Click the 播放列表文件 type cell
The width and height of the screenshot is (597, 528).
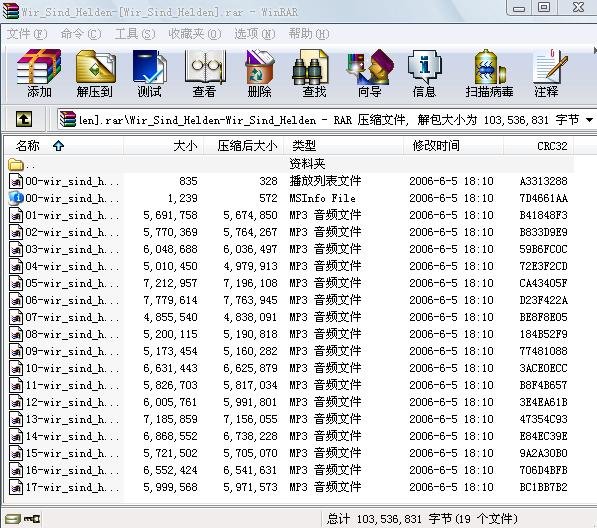[325, 181]
